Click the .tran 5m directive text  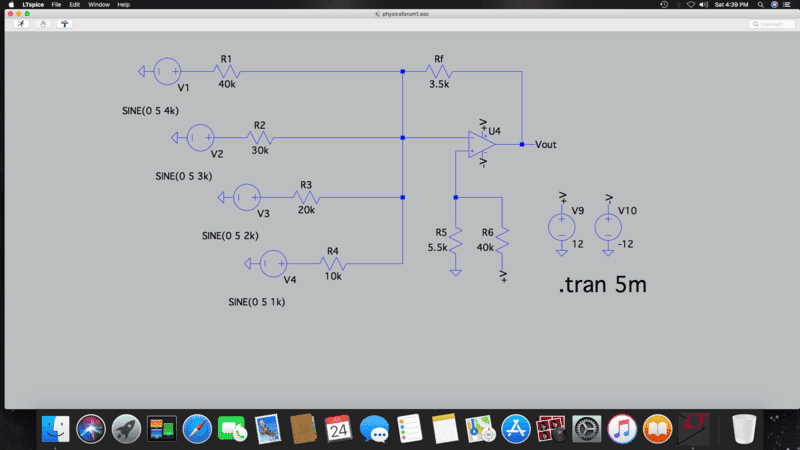[602, 286]
